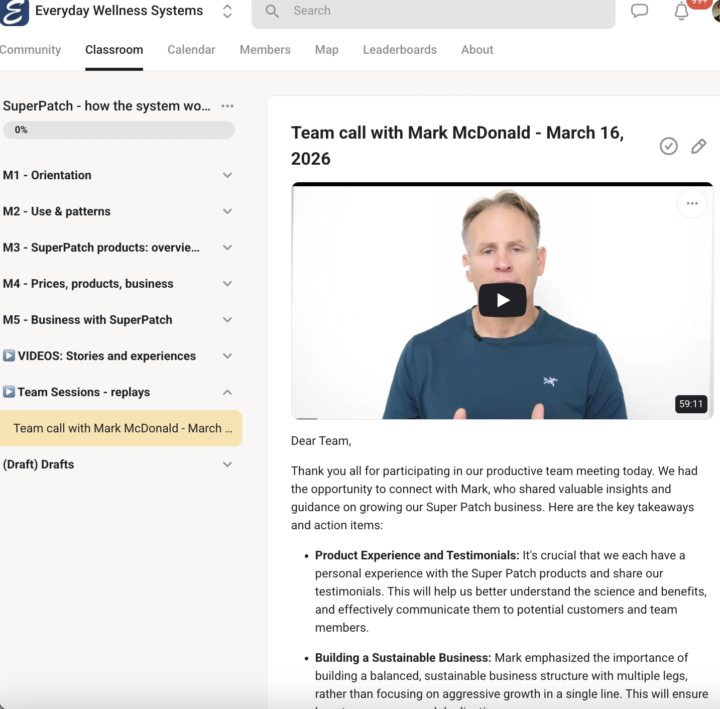Open the notifications bell icon

681,11
